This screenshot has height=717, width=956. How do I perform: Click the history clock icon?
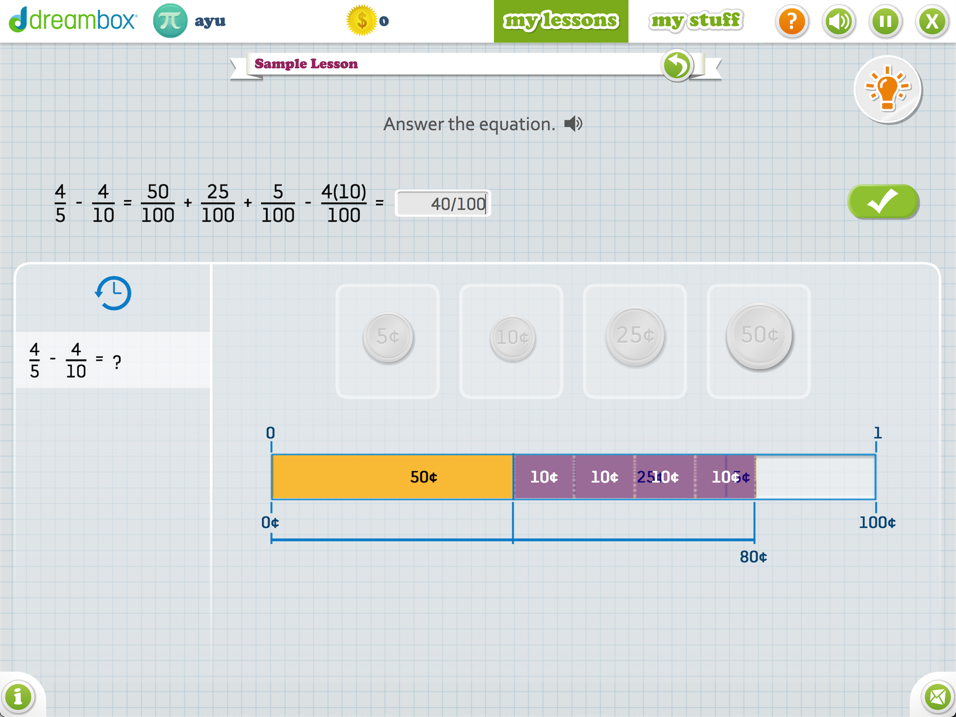[113, 293]
